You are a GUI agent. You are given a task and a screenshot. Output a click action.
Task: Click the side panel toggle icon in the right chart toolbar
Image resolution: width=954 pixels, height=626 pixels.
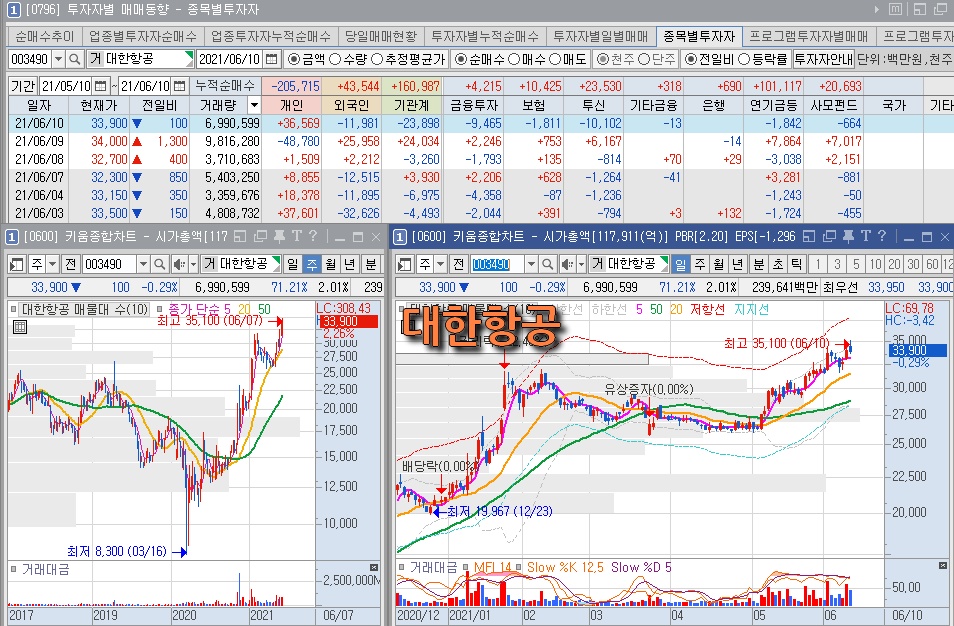[405, 264]
